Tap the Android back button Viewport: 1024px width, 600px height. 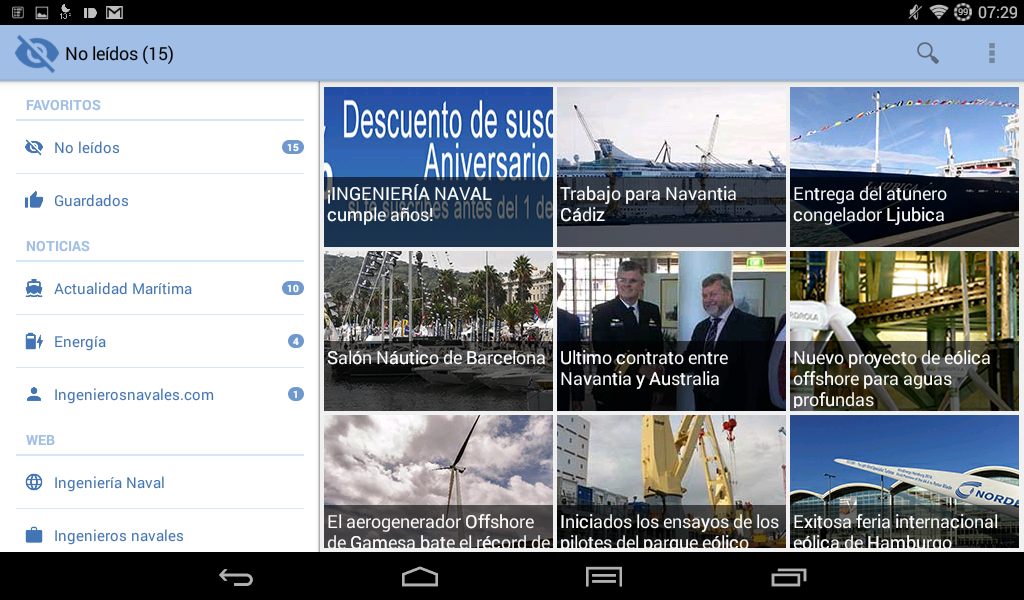click(x=236, y=576)
